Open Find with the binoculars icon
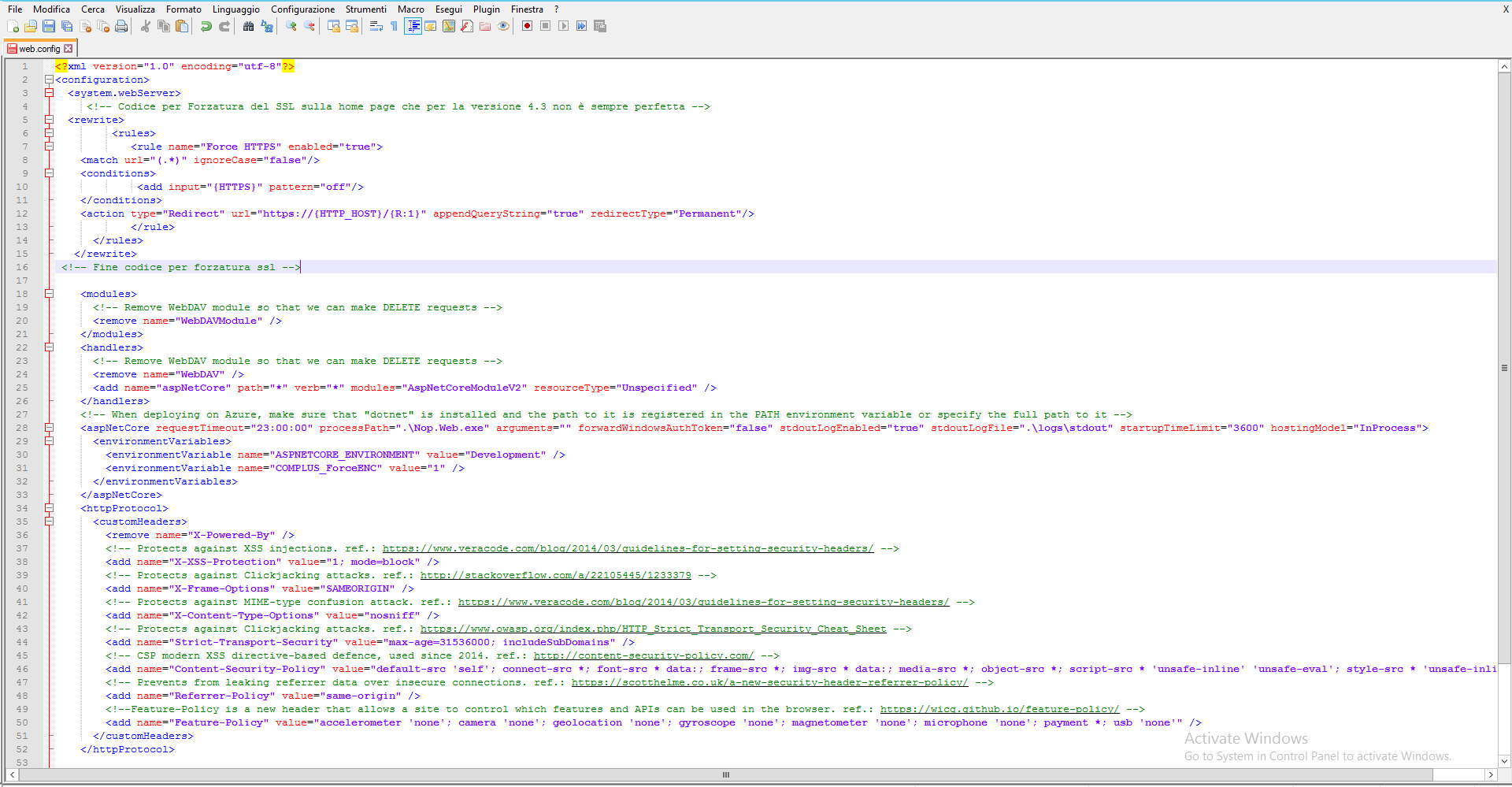1512x787 pixels. point(248,26)
